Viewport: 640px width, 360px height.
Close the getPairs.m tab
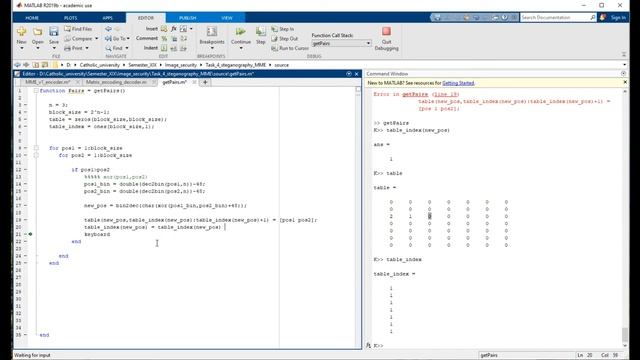click(194, 82)
